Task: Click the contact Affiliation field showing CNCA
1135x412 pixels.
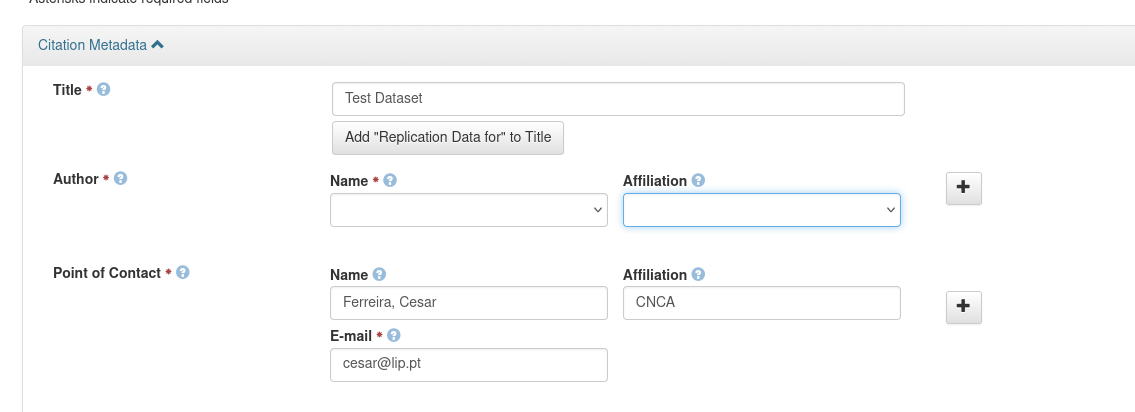Action: 761,303
